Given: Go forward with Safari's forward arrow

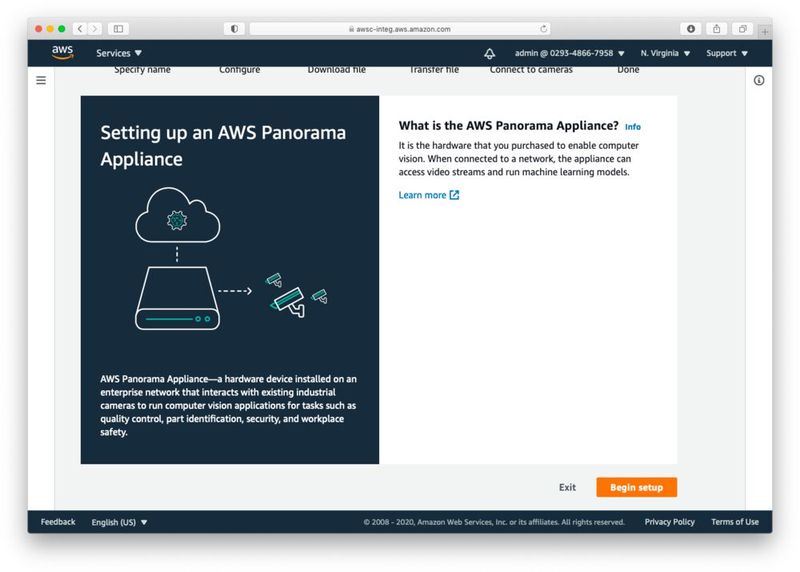Looking at the screenshot, I should pyautogui.click(x=94, y=29).
